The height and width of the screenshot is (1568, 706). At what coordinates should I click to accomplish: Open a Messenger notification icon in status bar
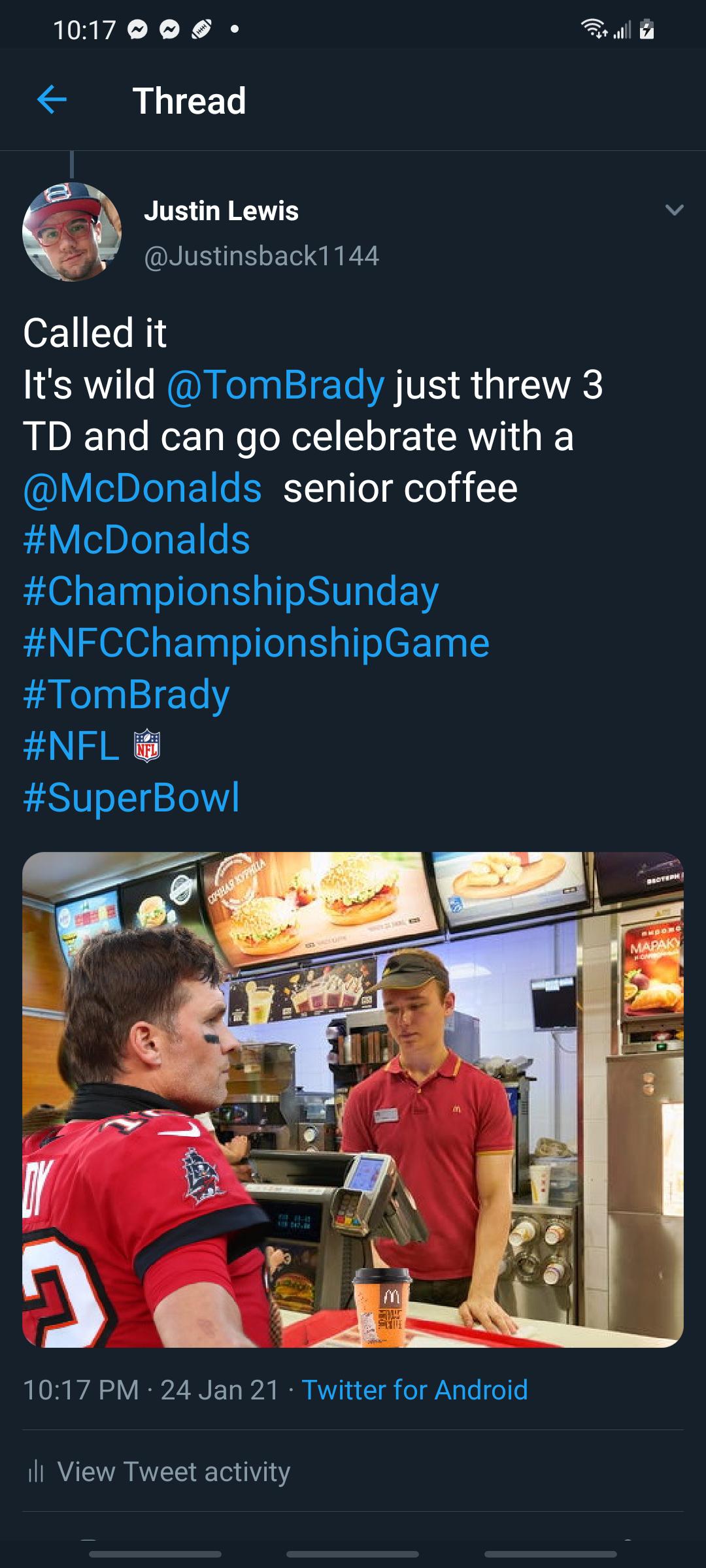(137, 30)
